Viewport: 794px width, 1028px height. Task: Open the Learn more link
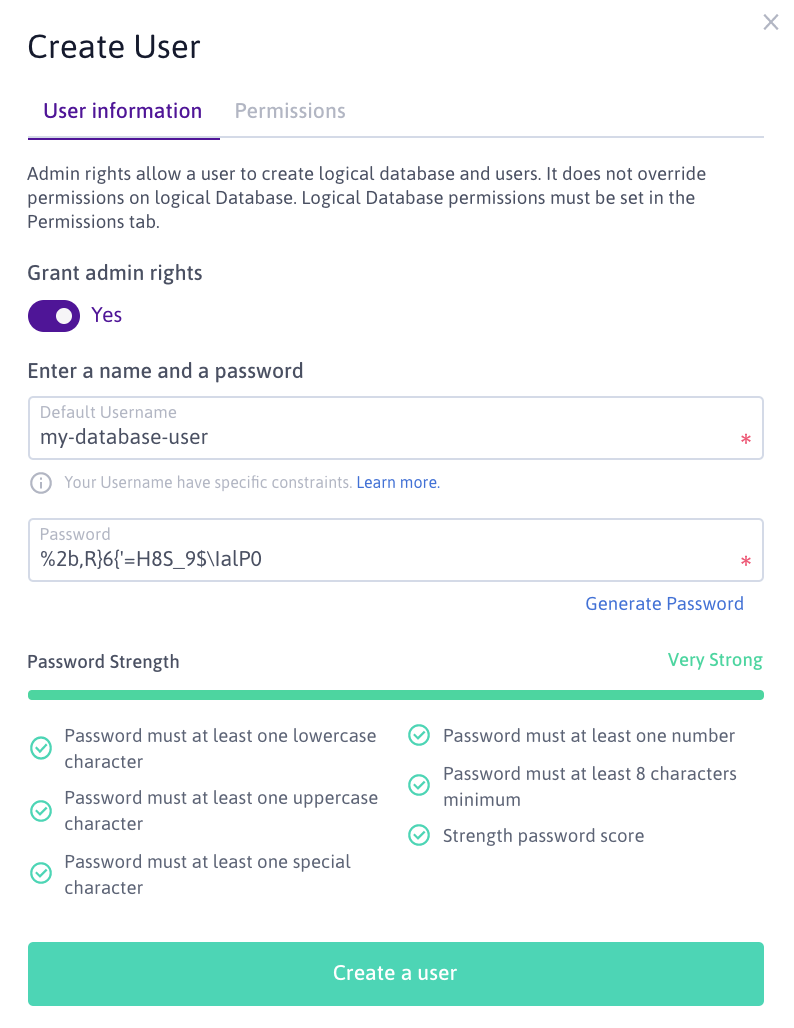[397, 482]
